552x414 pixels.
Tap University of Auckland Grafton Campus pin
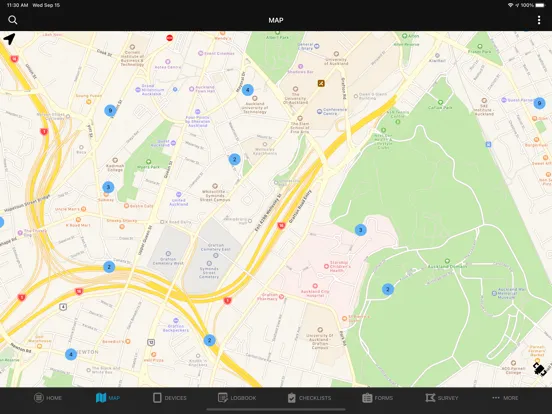pos(320,330)
